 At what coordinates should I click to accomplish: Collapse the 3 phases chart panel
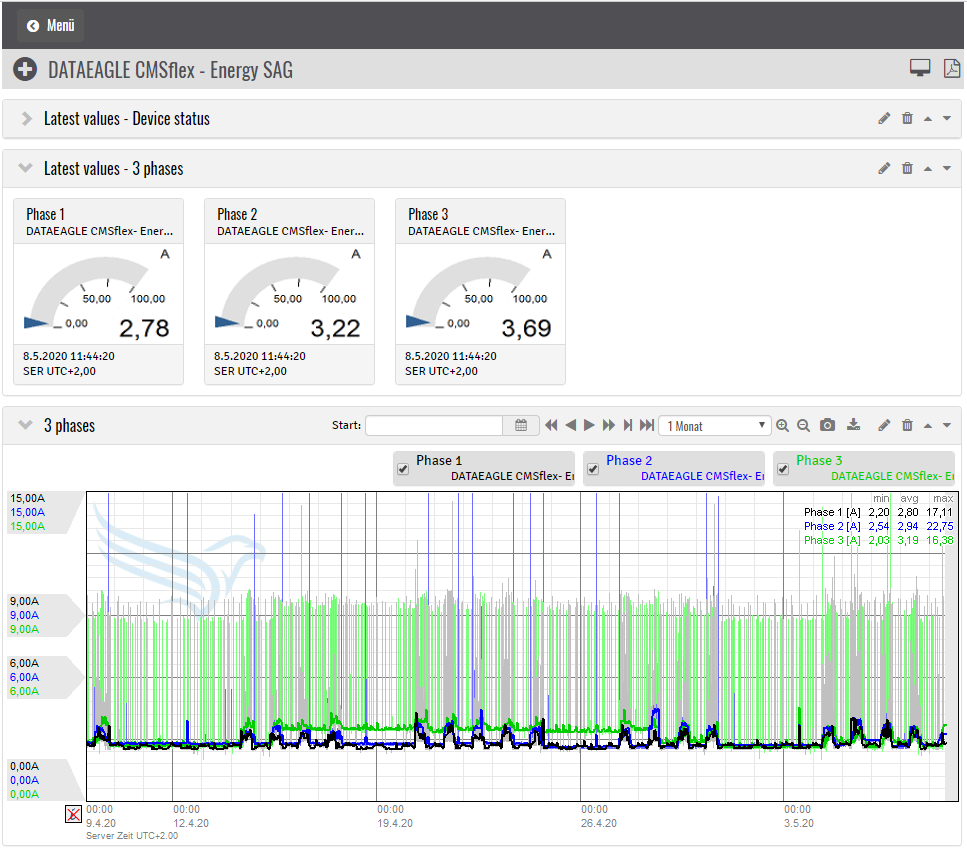tap(25, 425)
